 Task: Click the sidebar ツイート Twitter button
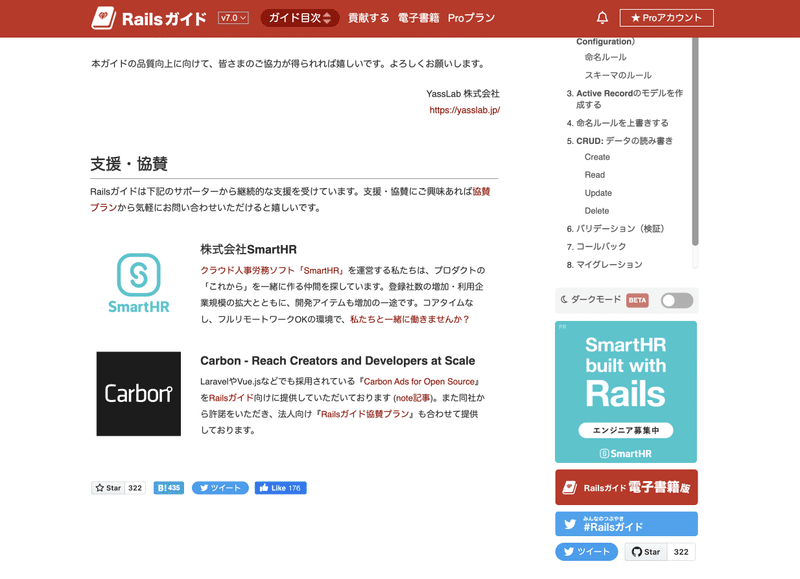tap(586, 551)
